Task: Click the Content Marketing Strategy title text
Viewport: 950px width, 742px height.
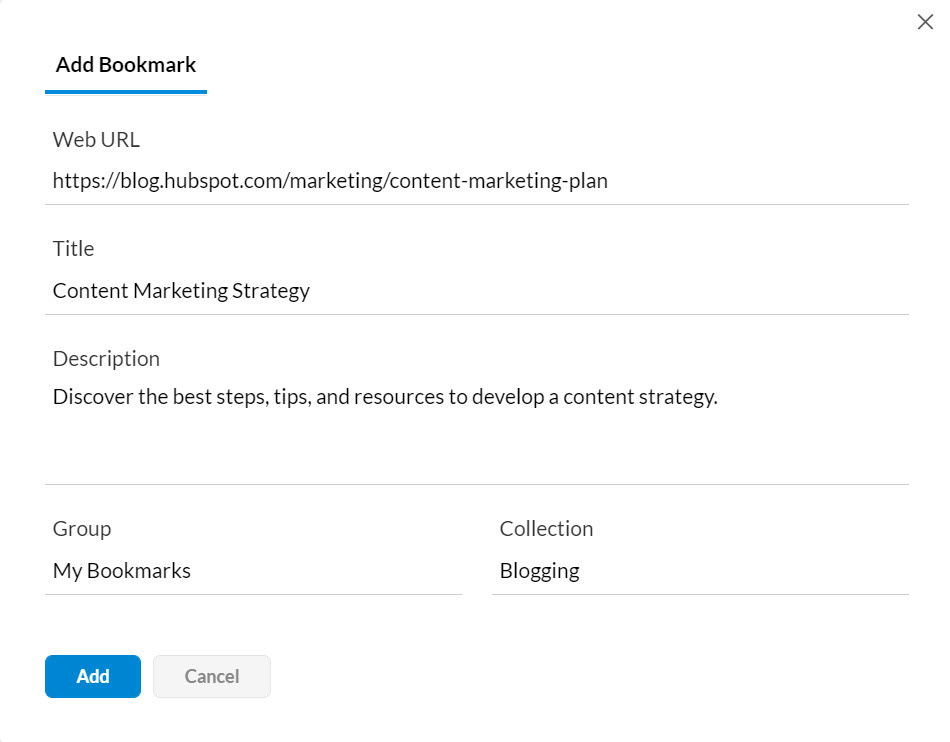Action: tap(181, 290)
